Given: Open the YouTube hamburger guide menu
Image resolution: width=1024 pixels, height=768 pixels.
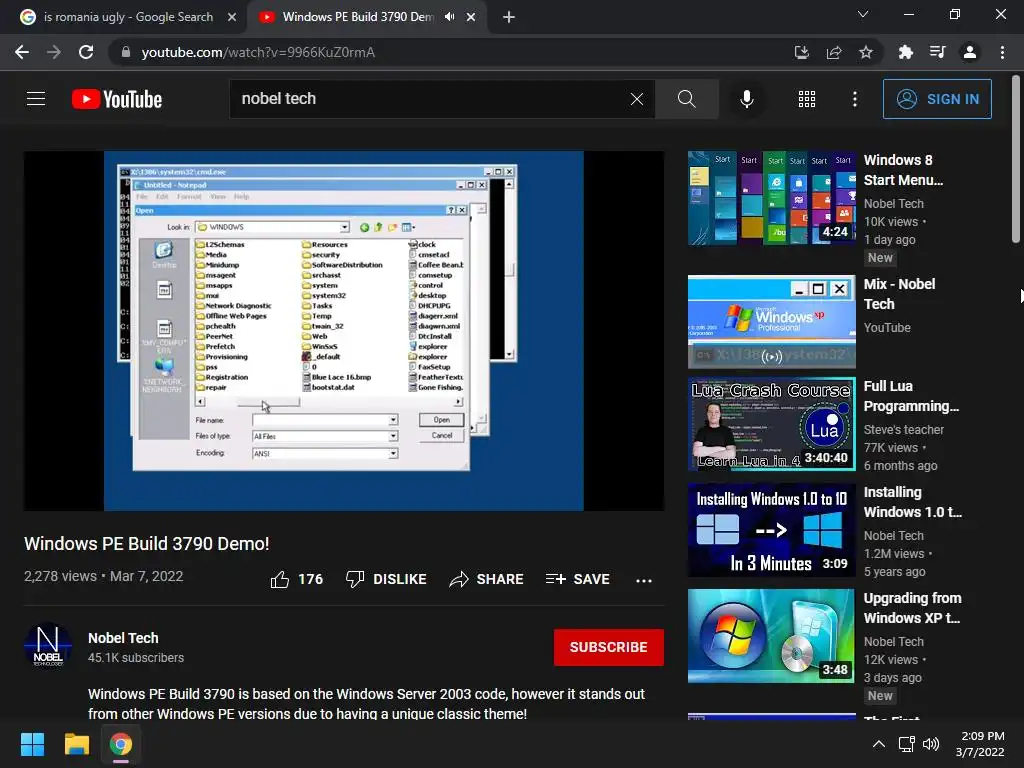Looking at the screenshot, I should click(x=36, y=99).
